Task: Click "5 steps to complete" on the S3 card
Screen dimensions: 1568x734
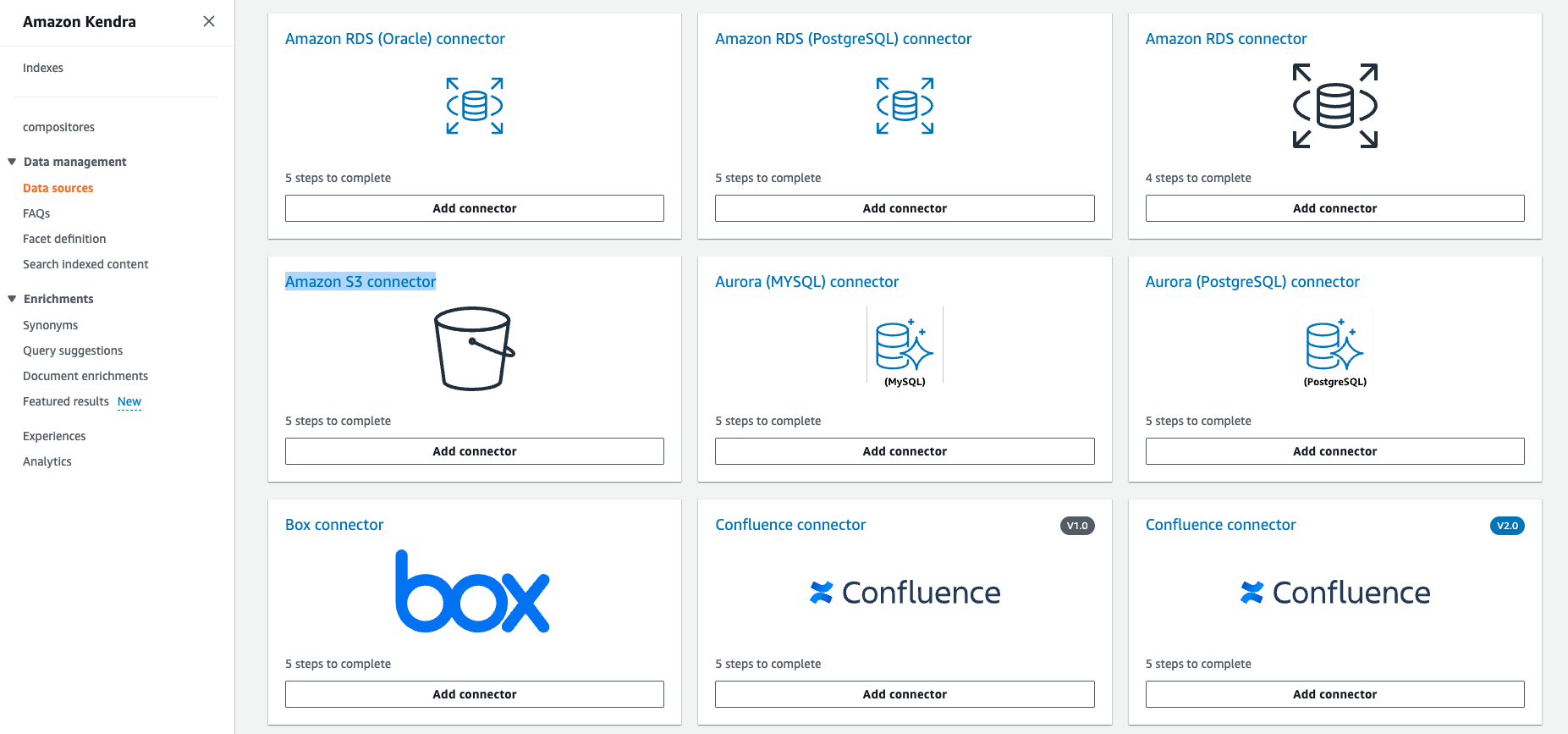Action: [x=338, y=421]
